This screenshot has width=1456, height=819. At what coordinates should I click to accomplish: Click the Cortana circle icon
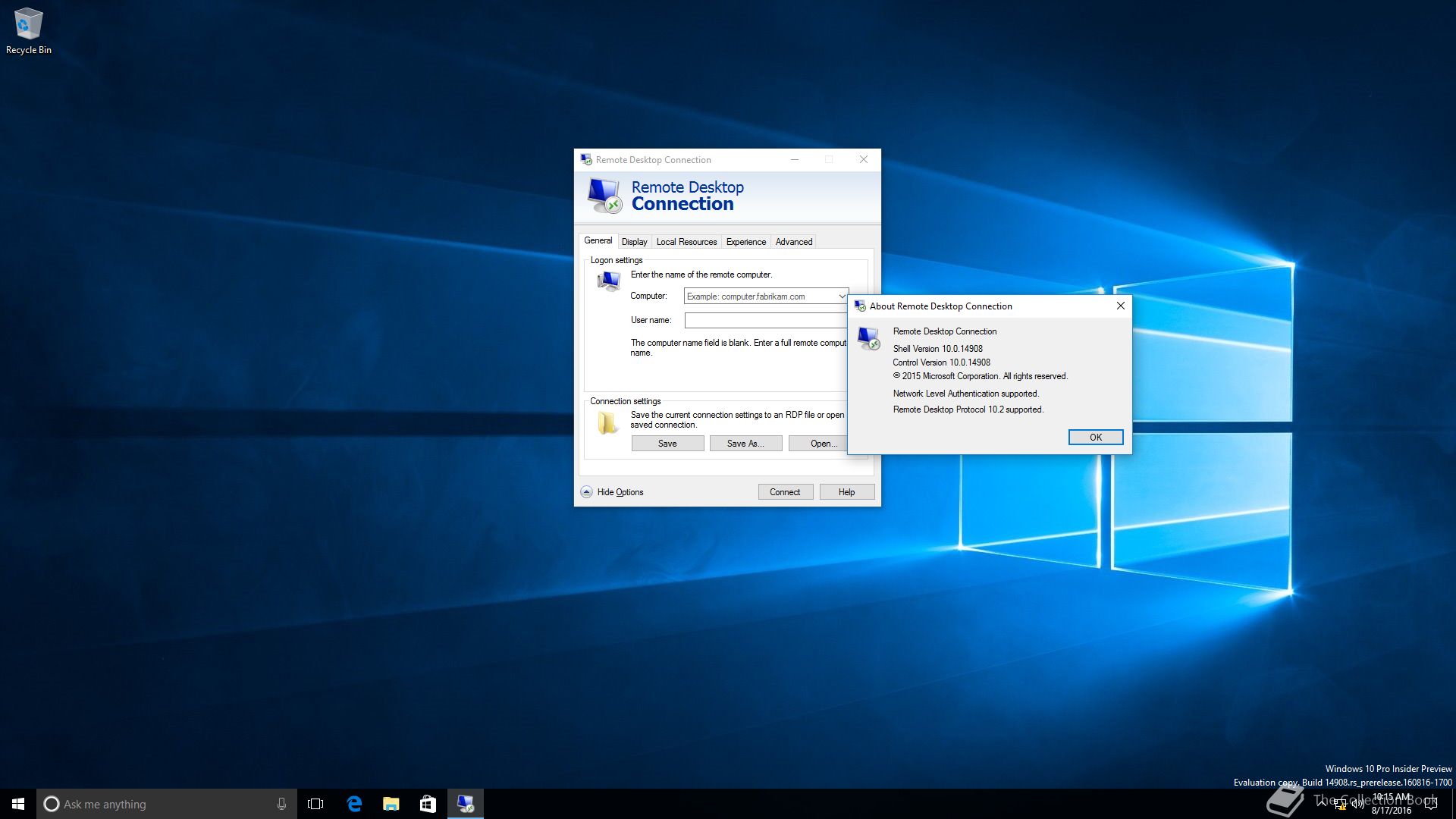[51, 804]
